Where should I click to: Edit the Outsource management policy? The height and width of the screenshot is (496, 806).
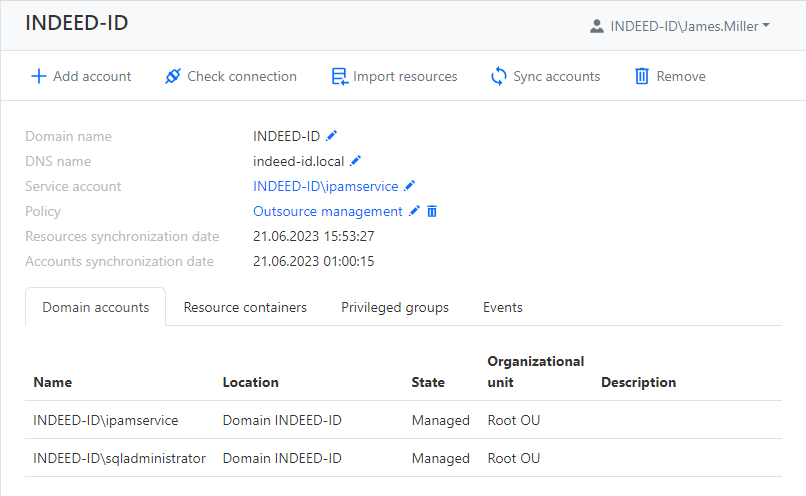414,211
